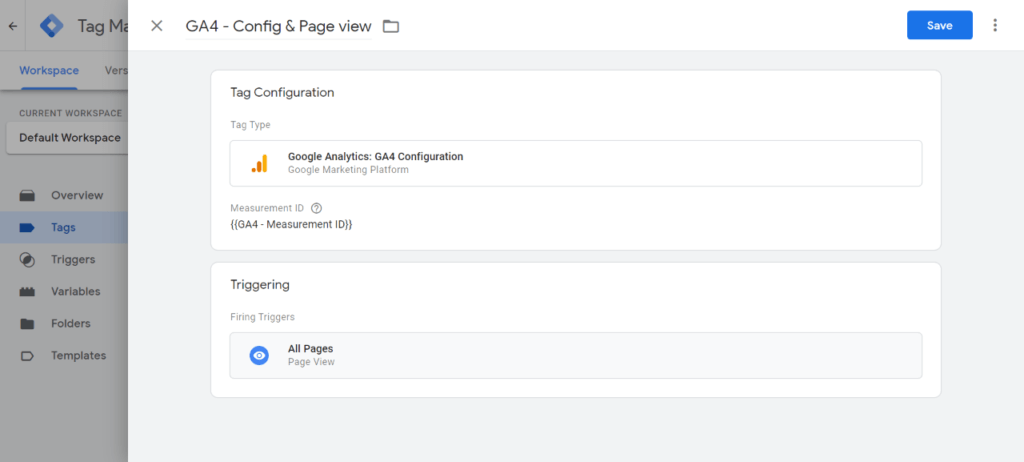Open Measurement ID help question mark icon
Screen dimensions: 1024x462
317,208
